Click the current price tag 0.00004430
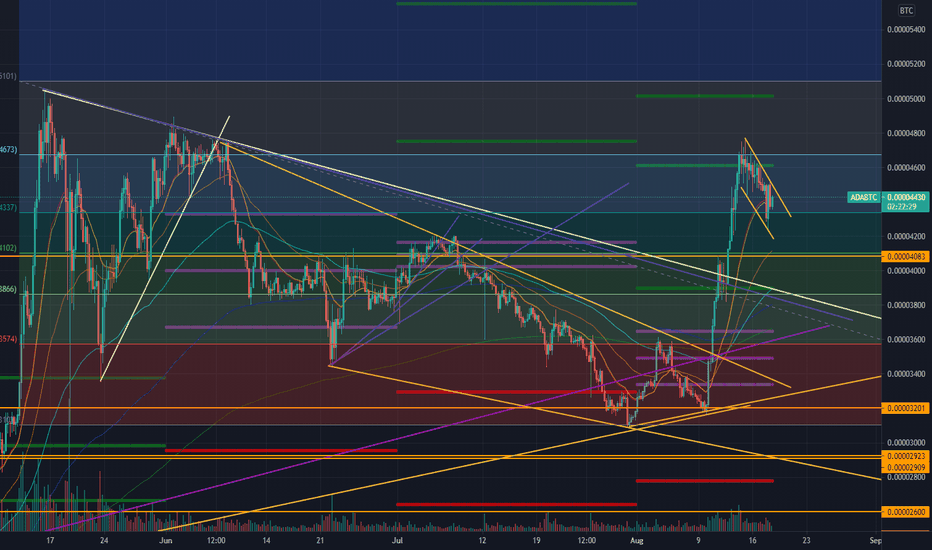Screen dimensions: 932x550 (x=906, y=197)
